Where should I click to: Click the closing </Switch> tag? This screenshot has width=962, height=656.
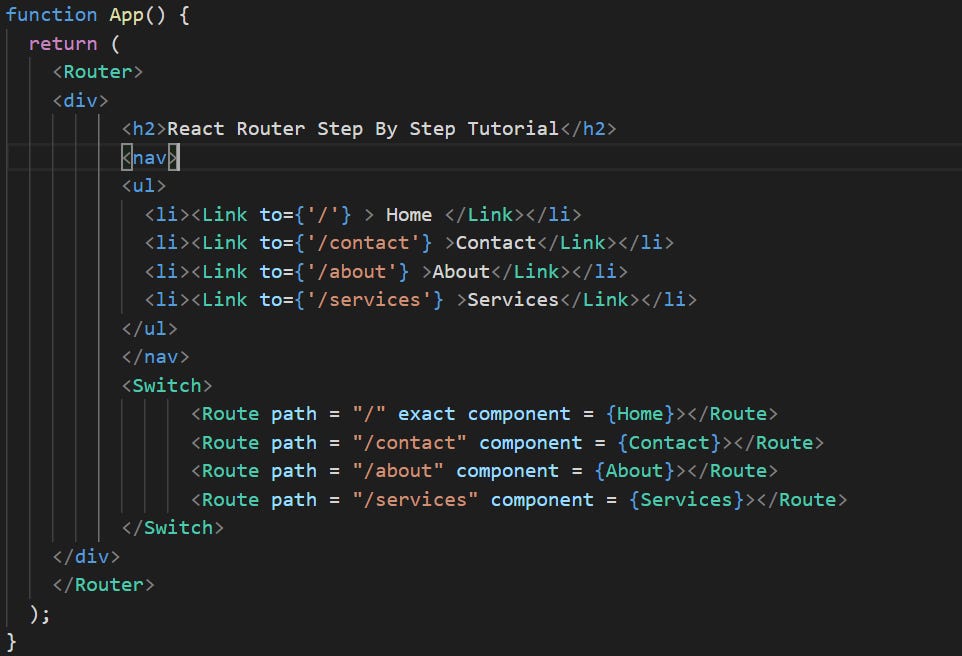coord(172,528)
